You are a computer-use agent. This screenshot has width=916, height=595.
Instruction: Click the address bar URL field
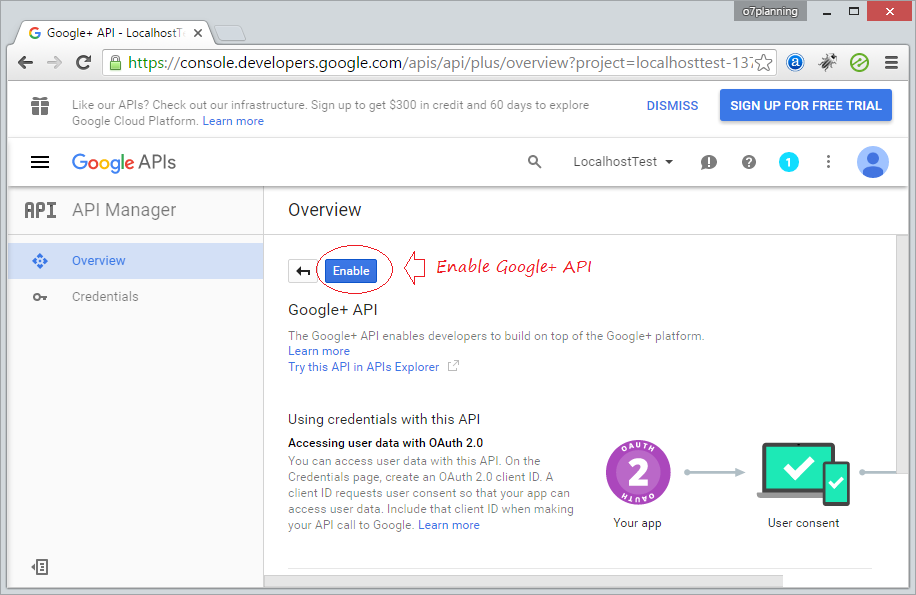point(438,62)
